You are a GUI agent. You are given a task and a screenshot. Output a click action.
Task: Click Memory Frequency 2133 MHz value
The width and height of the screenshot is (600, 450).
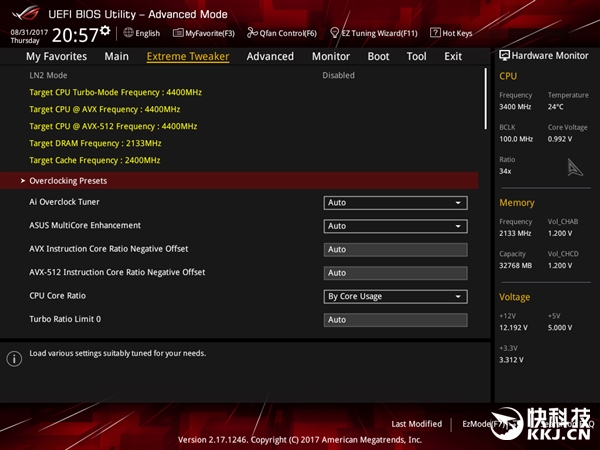point(515,233)
